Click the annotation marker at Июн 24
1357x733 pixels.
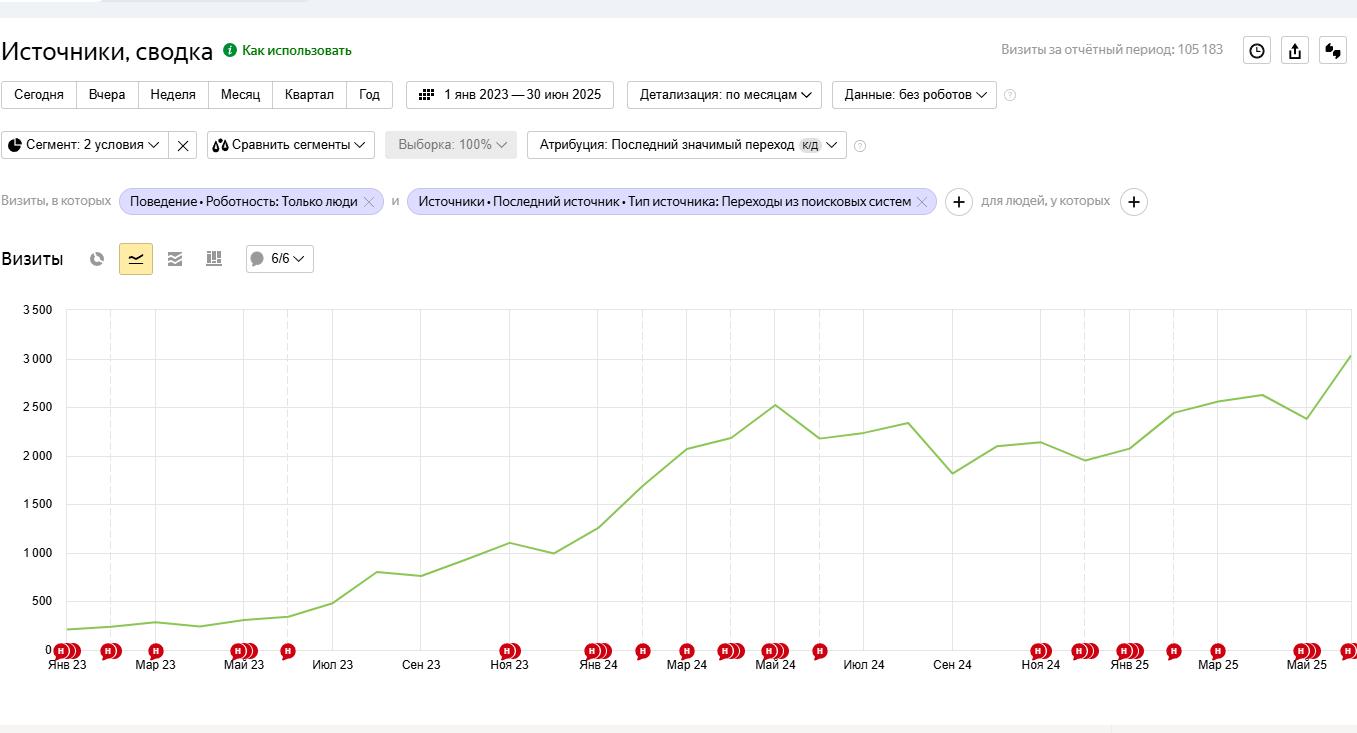pyautogui.click(x=820, y=651)
